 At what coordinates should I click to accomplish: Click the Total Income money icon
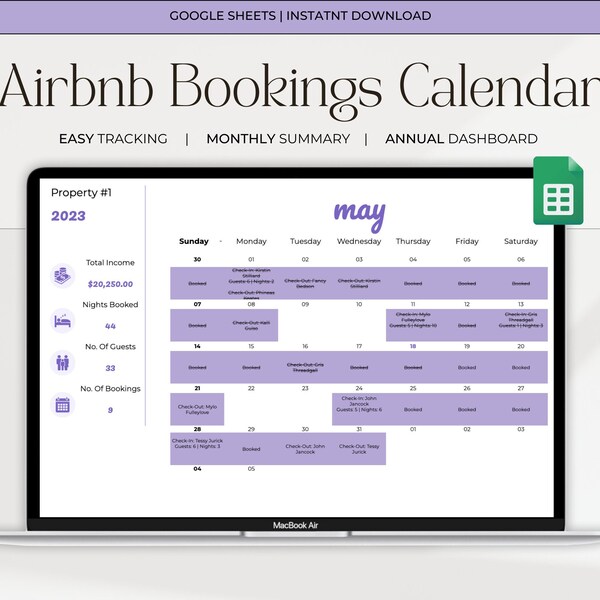pos(62,275)
